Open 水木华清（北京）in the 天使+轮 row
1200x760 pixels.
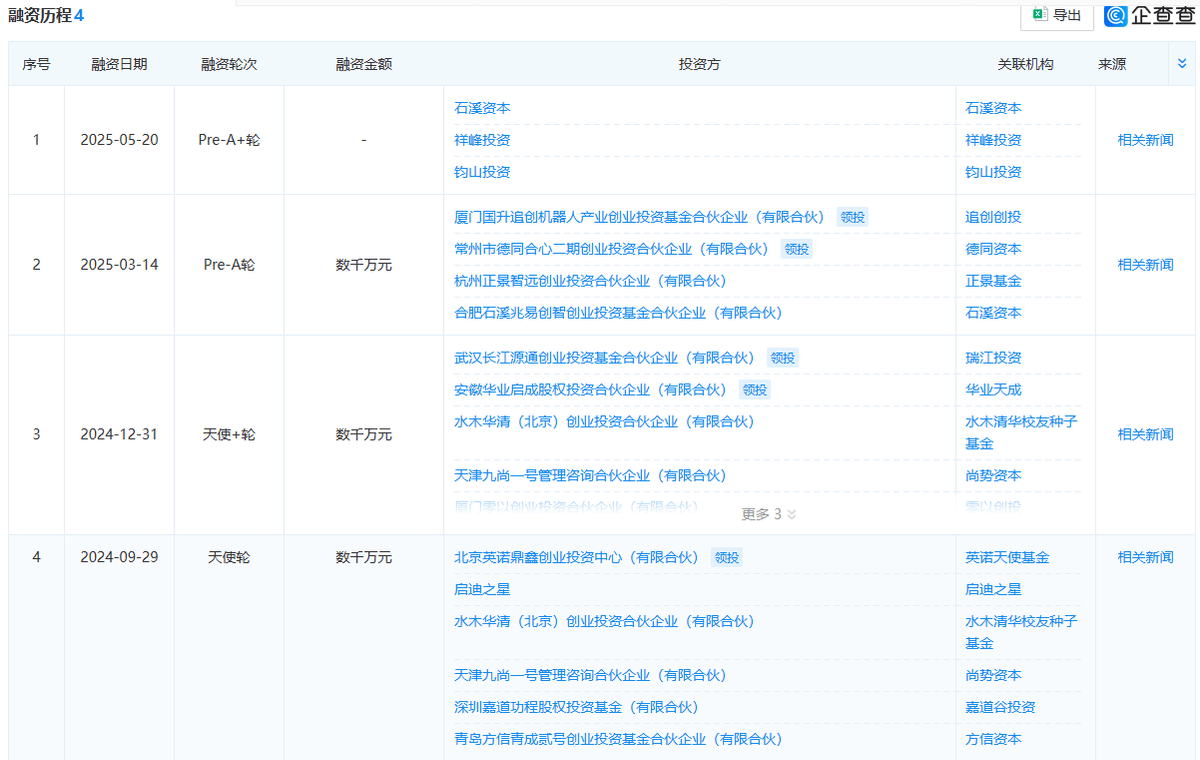pyautogui.click(x=605, y=421)
